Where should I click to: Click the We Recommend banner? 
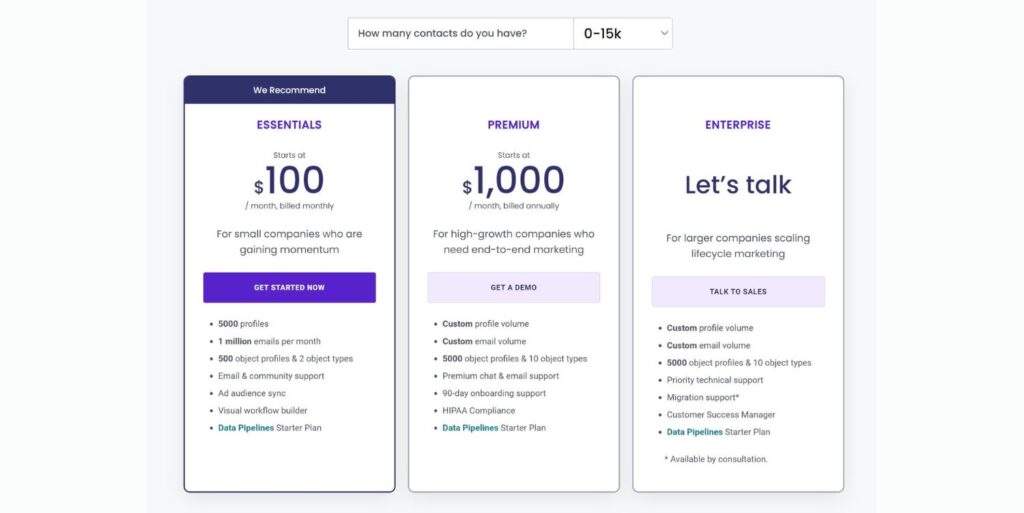tap(289, 90)
